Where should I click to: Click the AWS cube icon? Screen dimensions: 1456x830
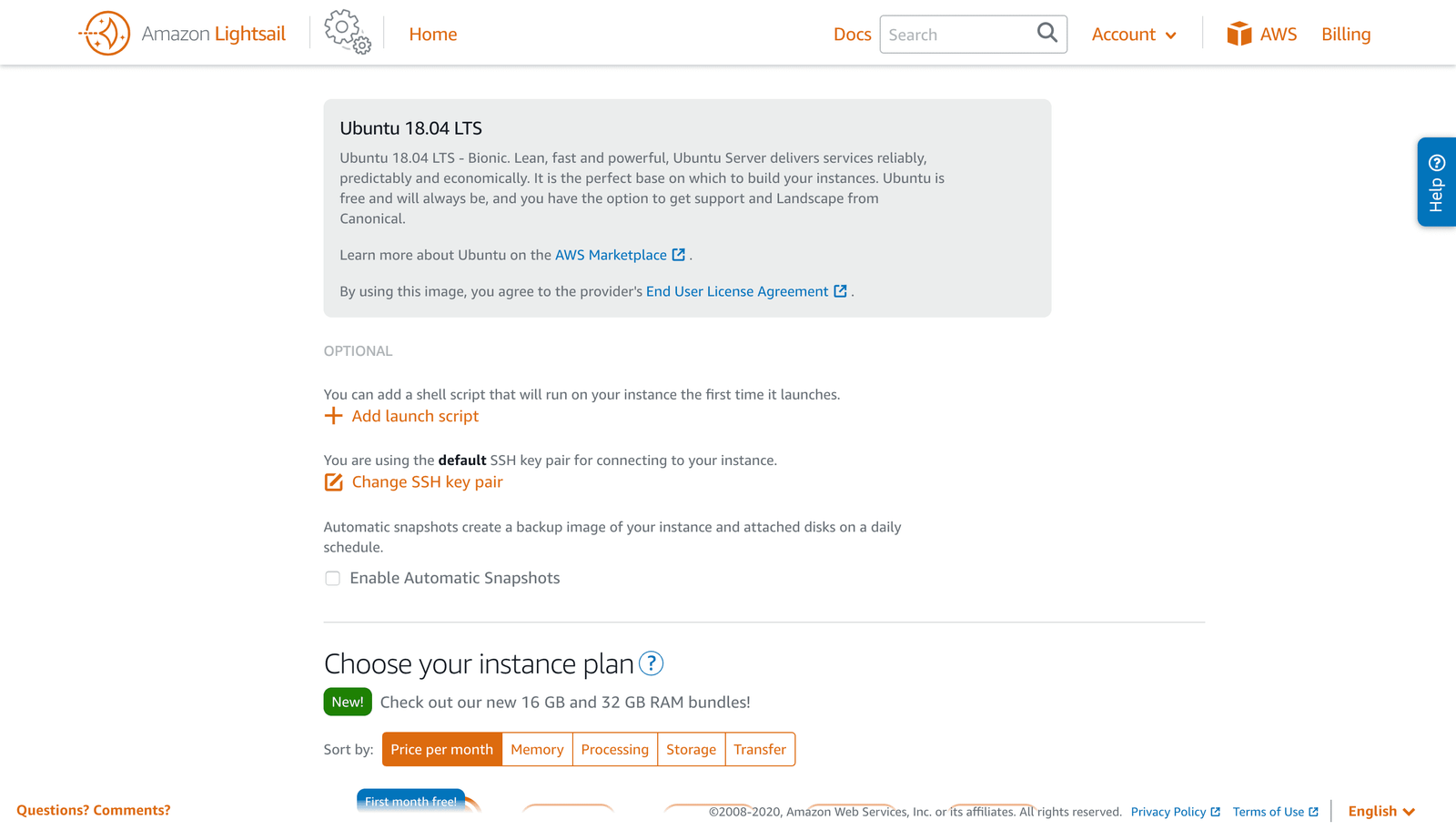[x=1239, y=34]
